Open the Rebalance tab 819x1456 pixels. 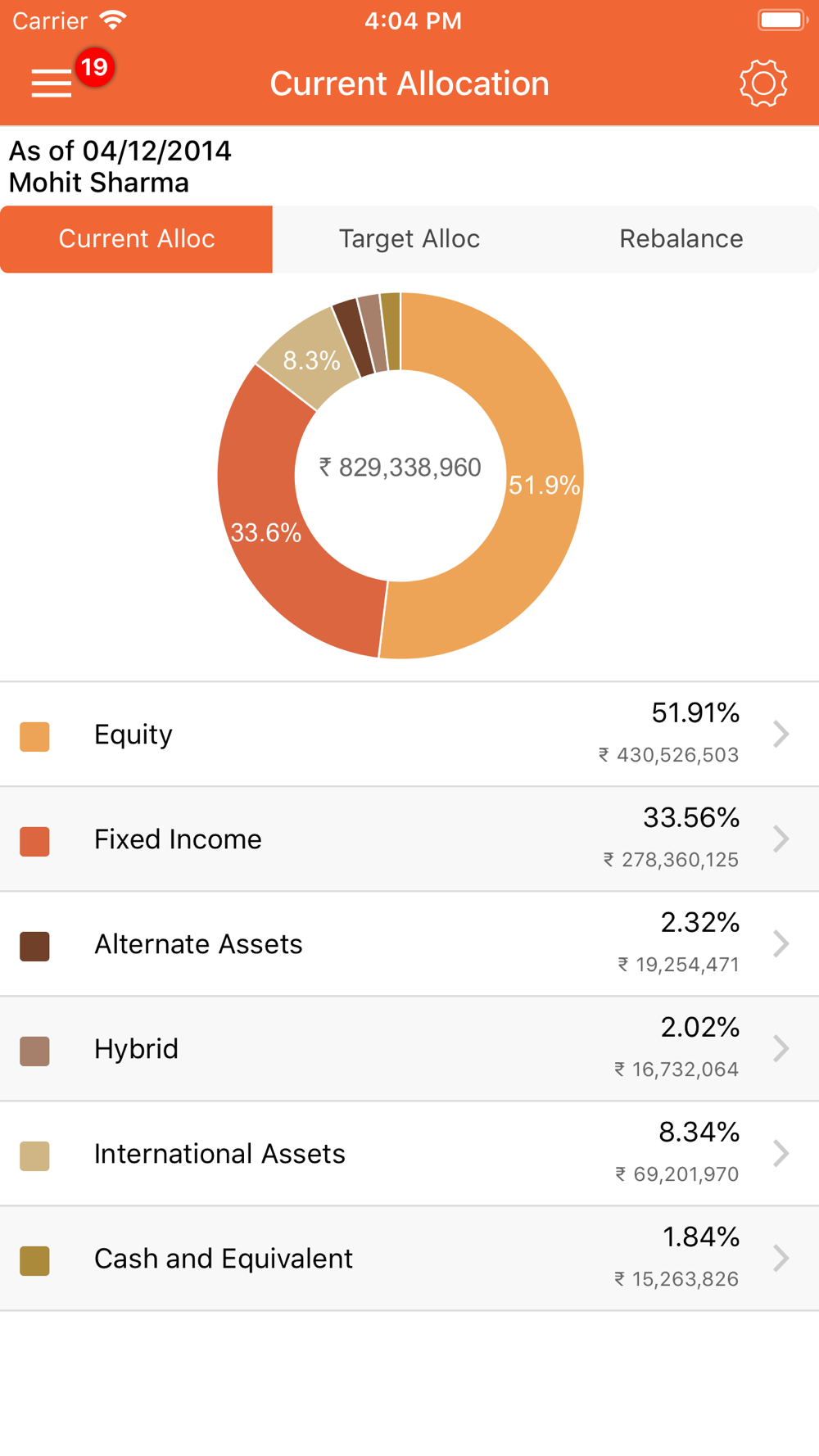pyautogui.click(x=681, y=239)
